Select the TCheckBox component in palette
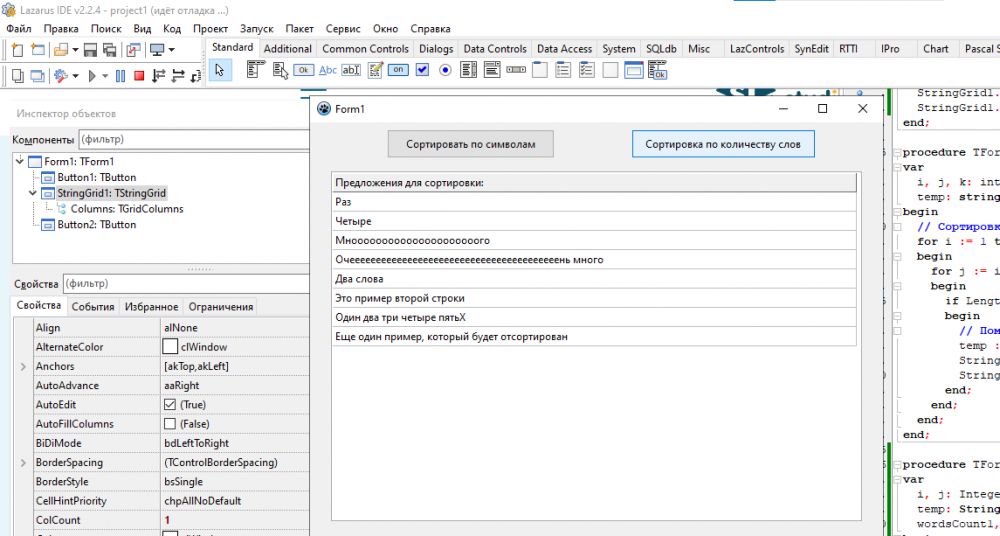 pos(422,70)
